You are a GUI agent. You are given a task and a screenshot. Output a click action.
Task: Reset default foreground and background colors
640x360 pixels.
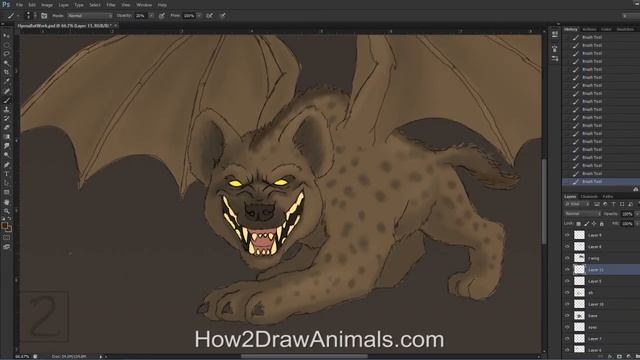[x=4, y=219]
